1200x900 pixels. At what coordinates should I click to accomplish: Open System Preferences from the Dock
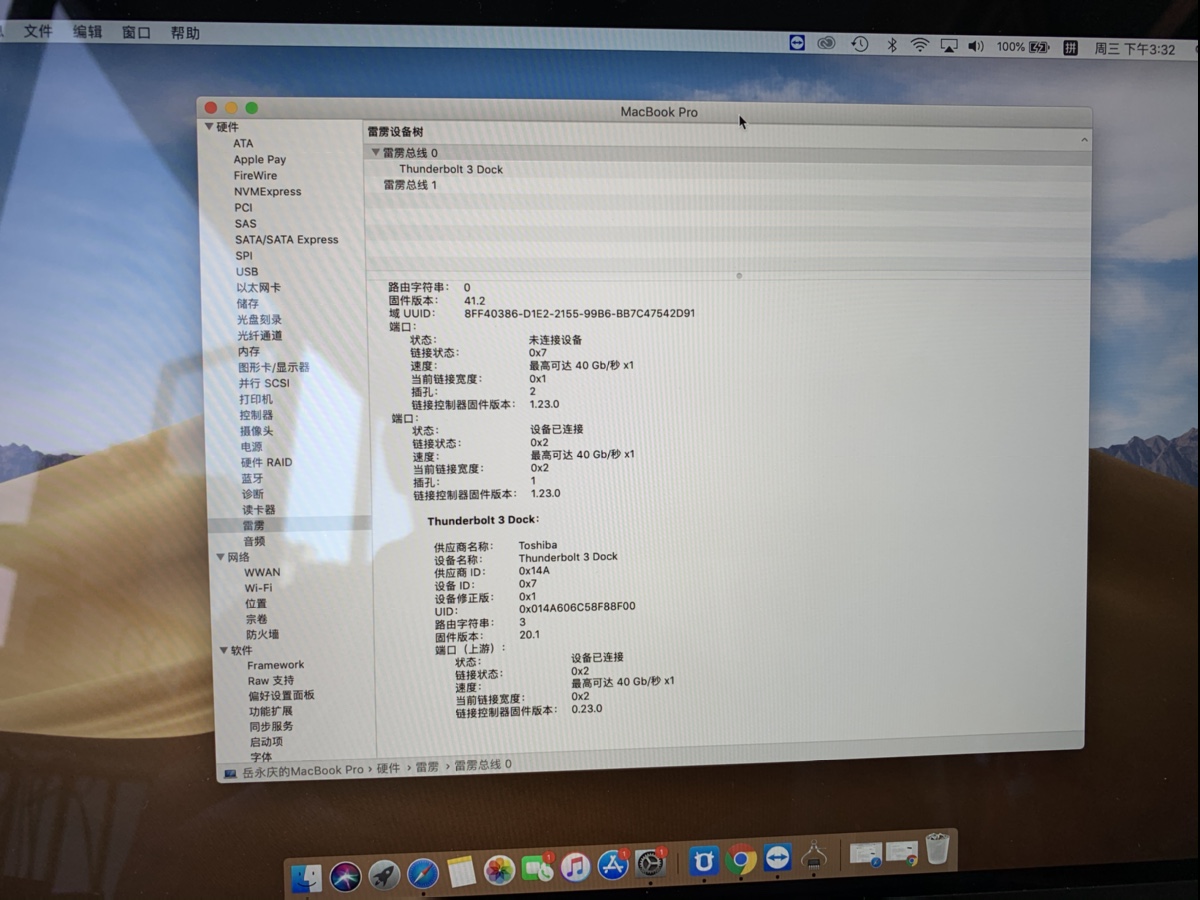[x=651, y=863]
